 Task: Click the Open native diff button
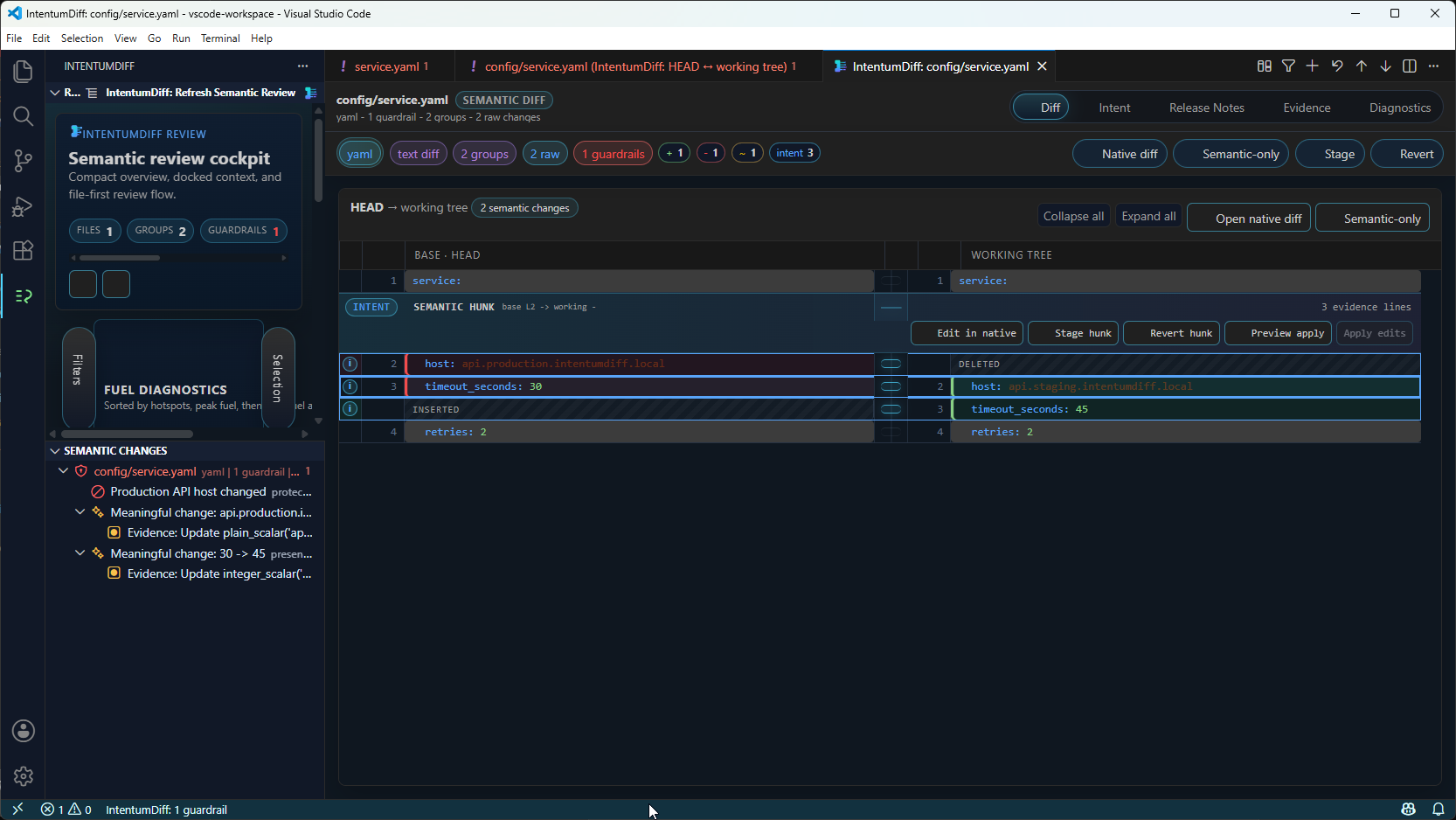click(1248, 219)
